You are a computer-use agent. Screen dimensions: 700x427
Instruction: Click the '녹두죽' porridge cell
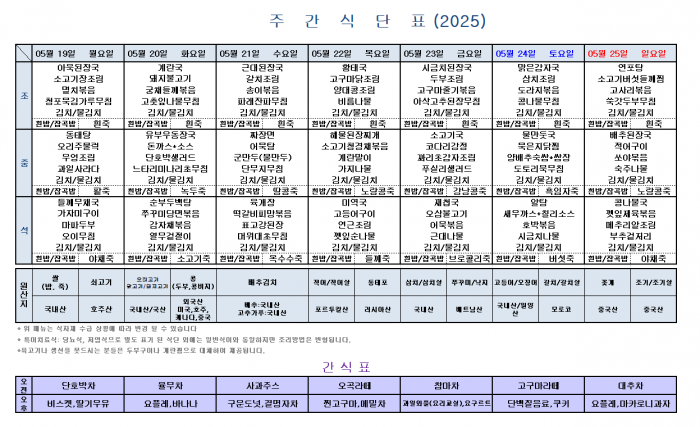pos(193,191)
